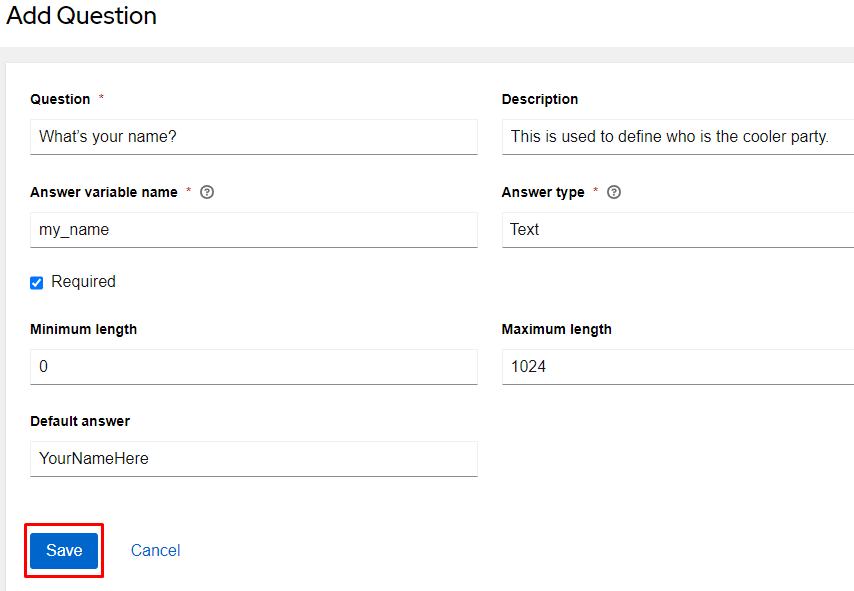The width and height of the screenshot is (854, 591).
Task: Click the Maximum length field showing 1024
Action: (x=677, y=367)
